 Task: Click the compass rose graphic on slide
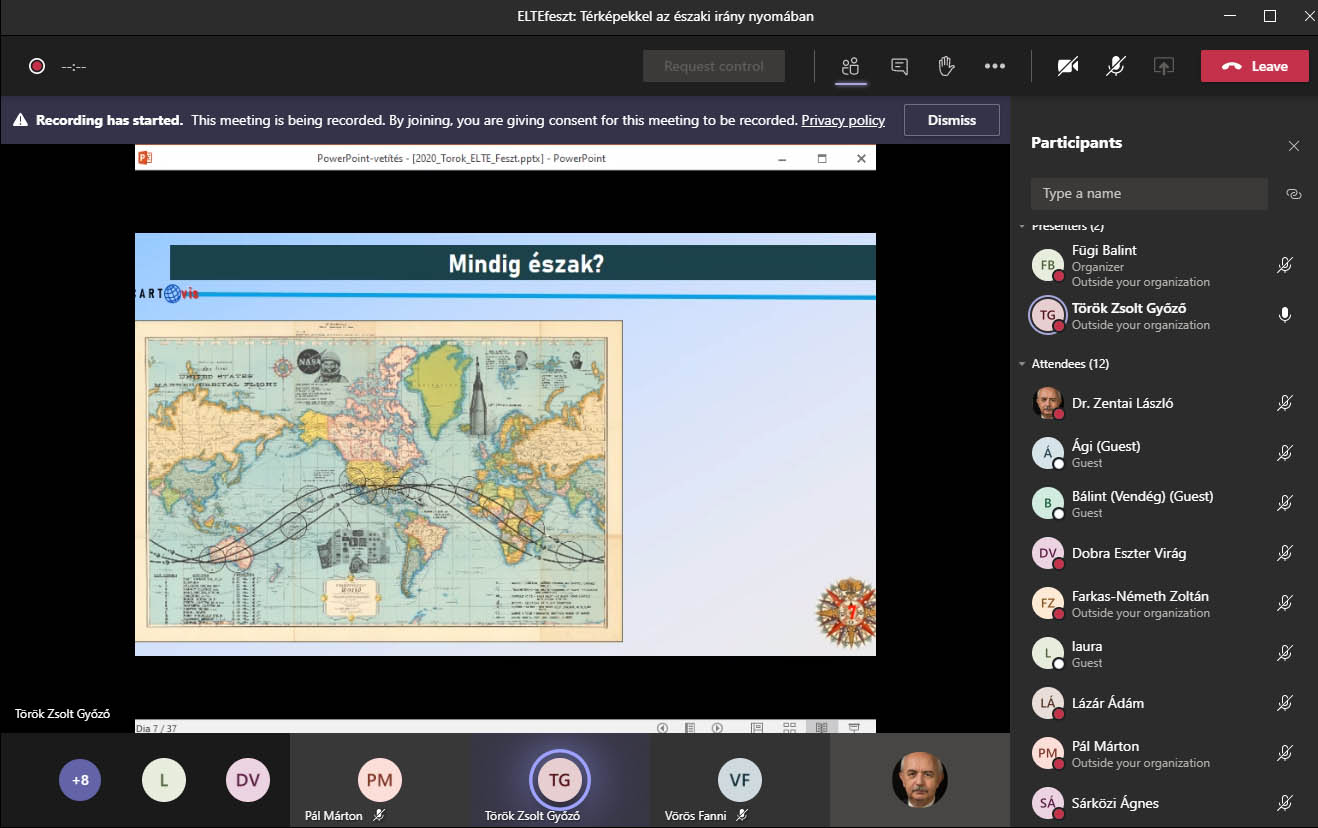tap(847, 612)
